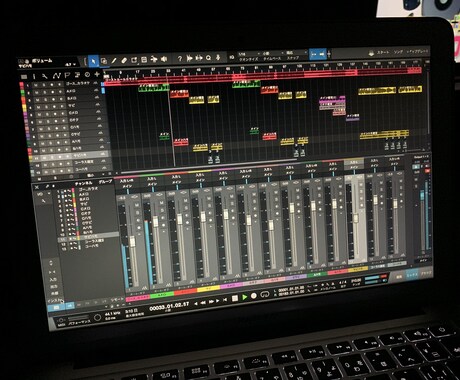Image resolution: width=460 pixels, height=380 pixels.
Task: Click the green play button
Action: click(x=245, y=297)
